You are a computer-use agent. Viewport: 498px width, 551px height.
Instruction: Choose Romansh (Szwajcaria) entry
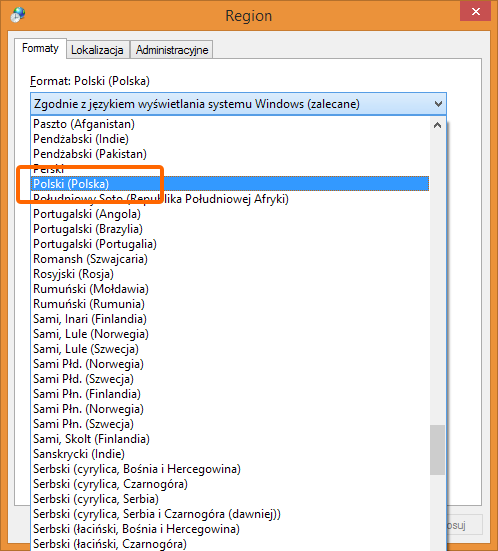[230, 259]
